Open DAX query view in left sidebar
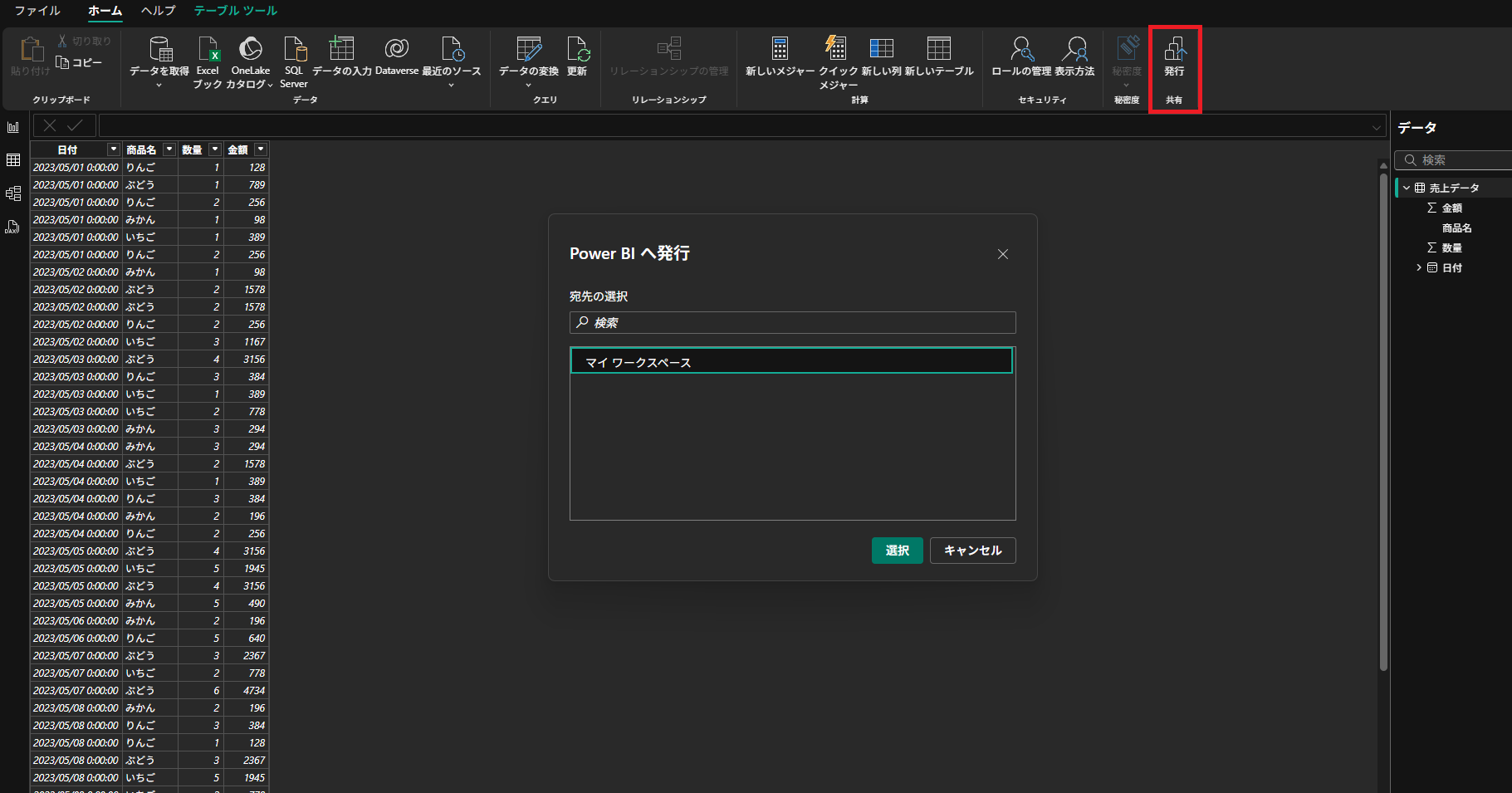Screen dimensions: 1512x793 pyautogui.click(x=13, y=227)
